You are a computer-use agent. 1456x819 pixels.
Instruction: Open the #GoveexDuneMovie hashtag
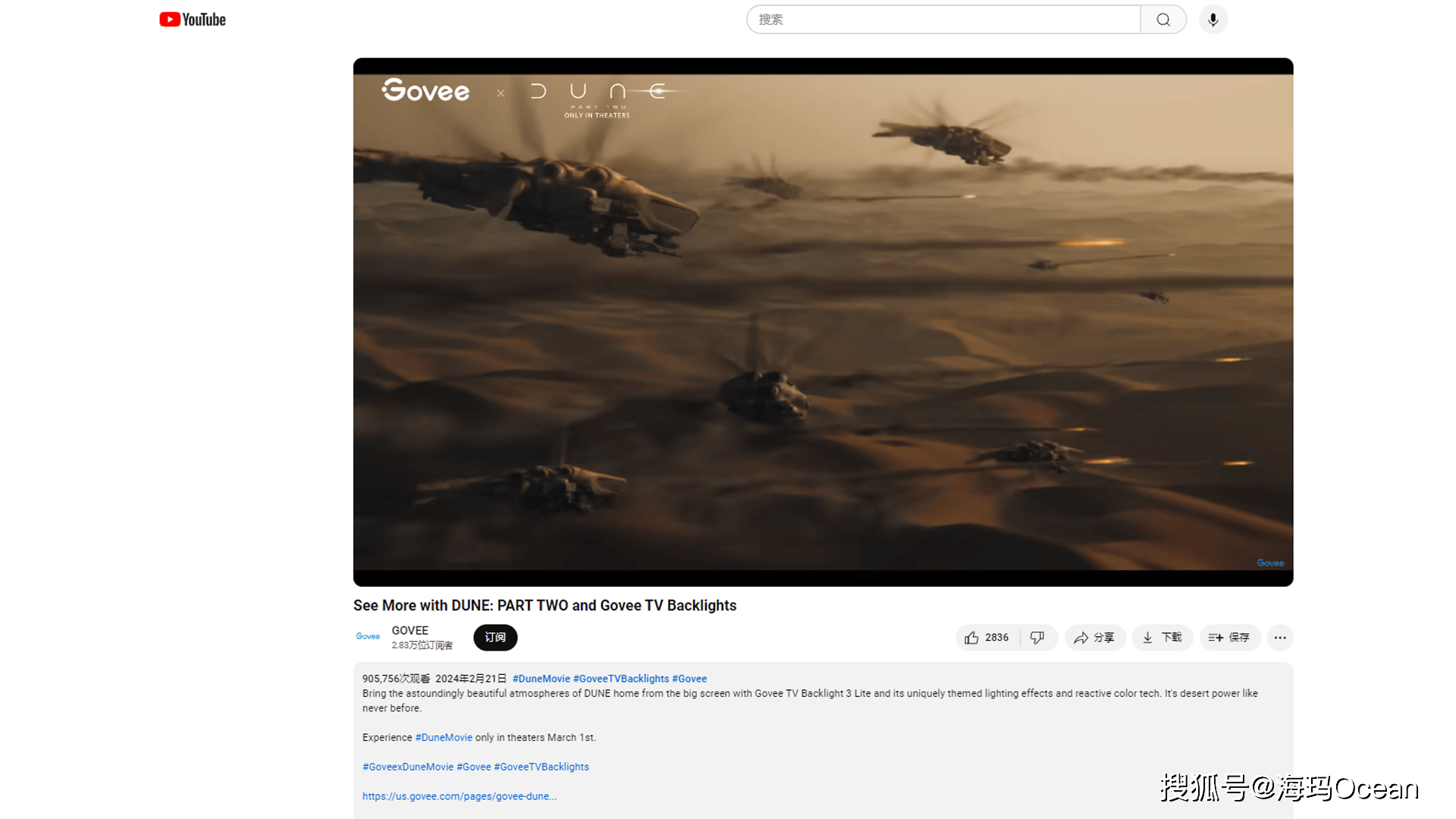pos(408,767)
